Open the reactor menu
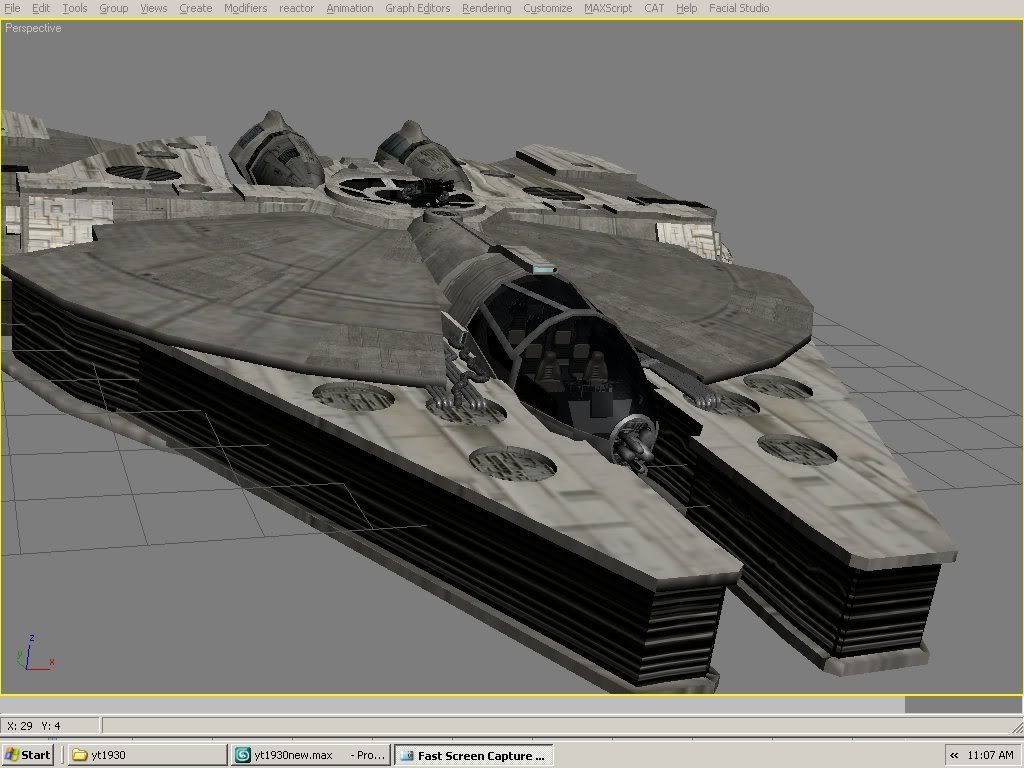 pyautogui.click(x=296, y=8)
